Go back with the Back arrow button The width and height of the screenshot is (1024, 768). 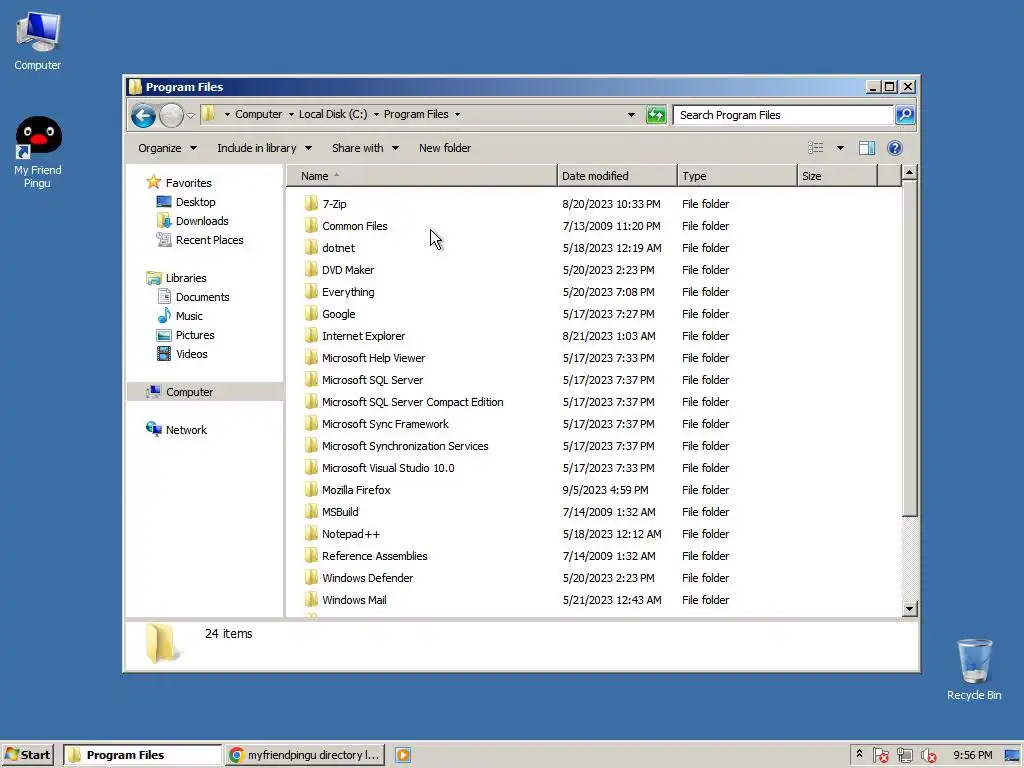[x=143, y=116]
